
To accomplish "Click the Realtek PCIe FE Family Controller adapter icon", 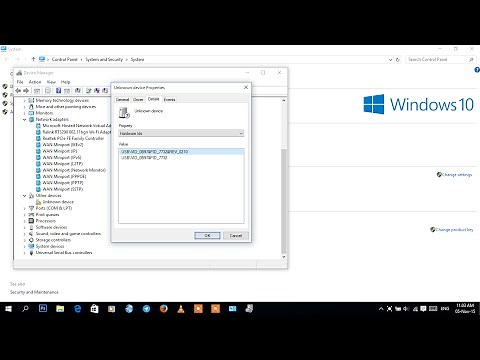I will [x=38, y=138].
